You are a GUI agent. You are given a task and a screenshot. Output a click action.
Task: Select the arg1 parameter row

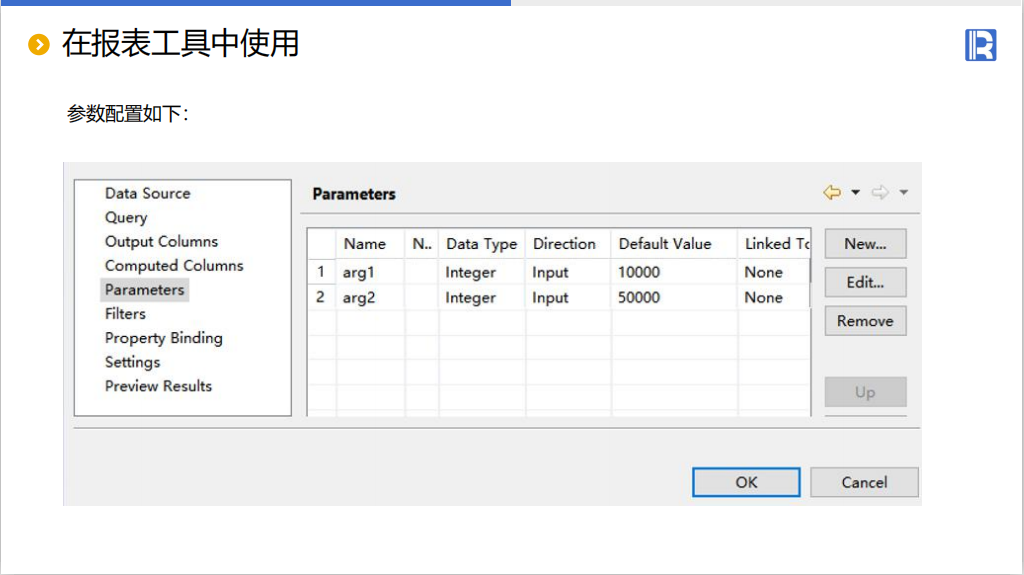coord(358,272)
